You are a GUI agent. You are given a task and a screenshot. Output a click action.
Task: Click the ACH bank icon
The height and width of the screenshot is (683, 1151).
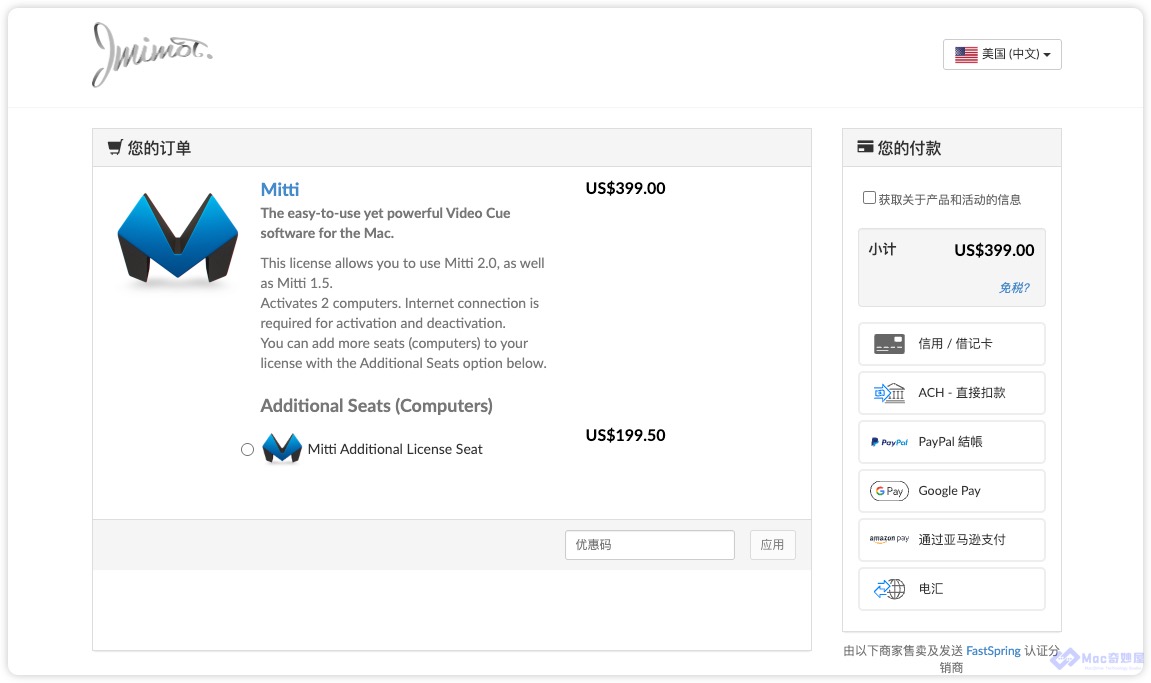[889, 393]
